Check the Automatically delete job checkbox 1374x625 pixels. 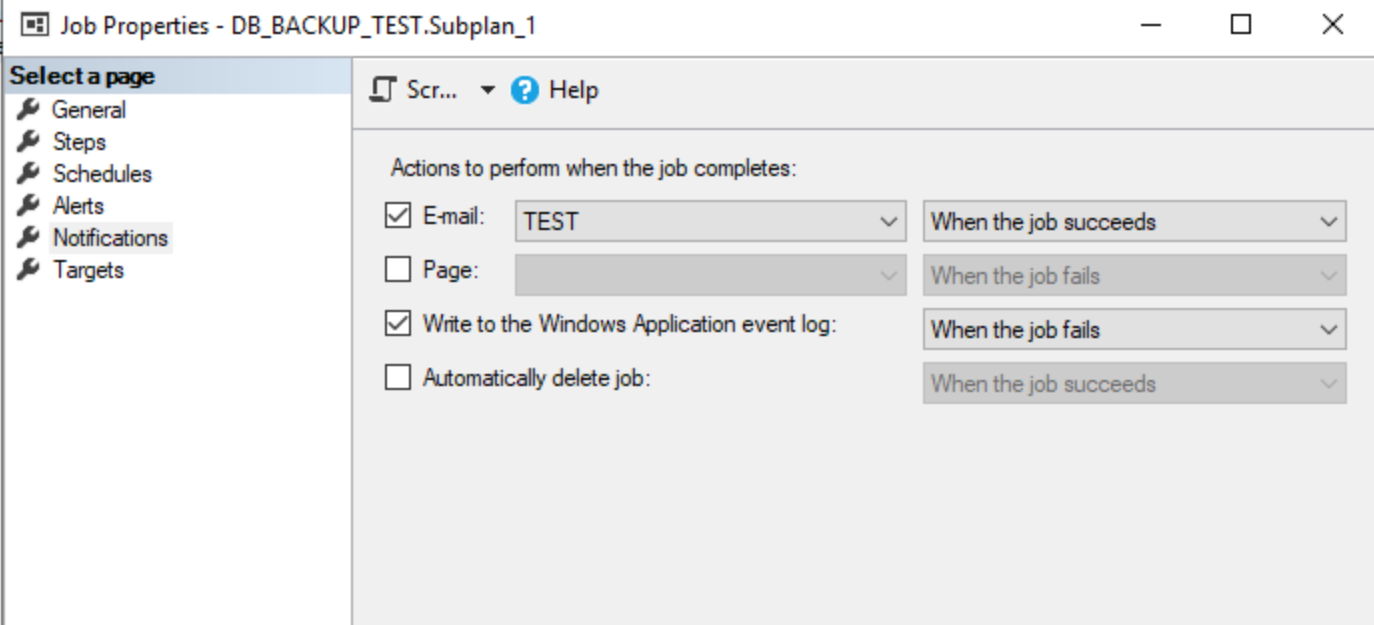pos(398,377)
